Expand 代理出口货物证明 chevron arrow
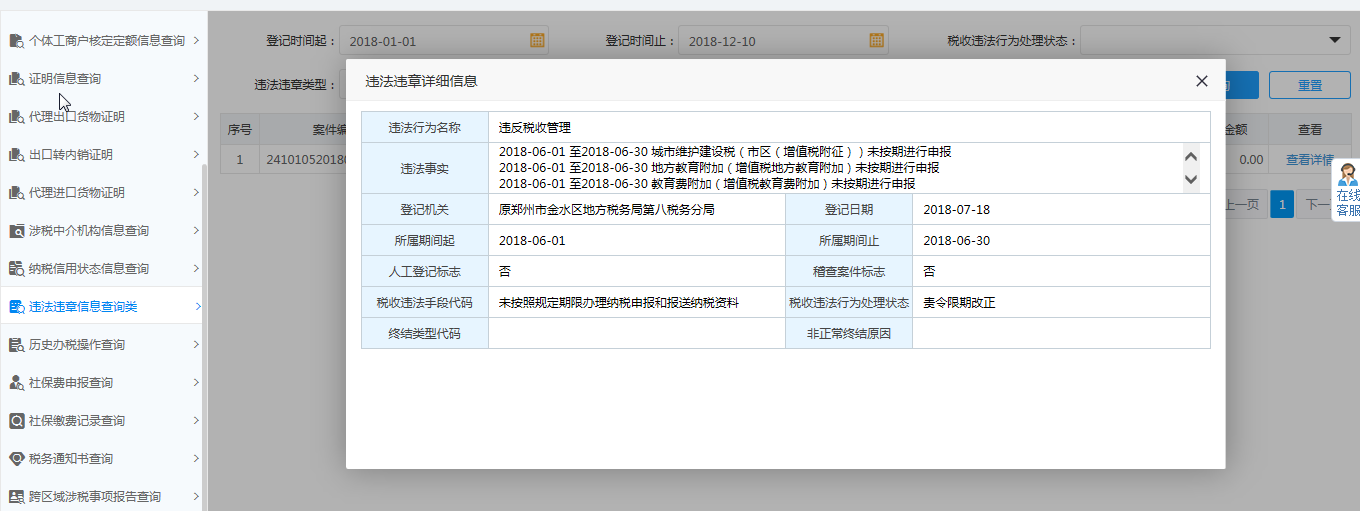This screenshot has height=511, width=1360. (x=196, y=116)
